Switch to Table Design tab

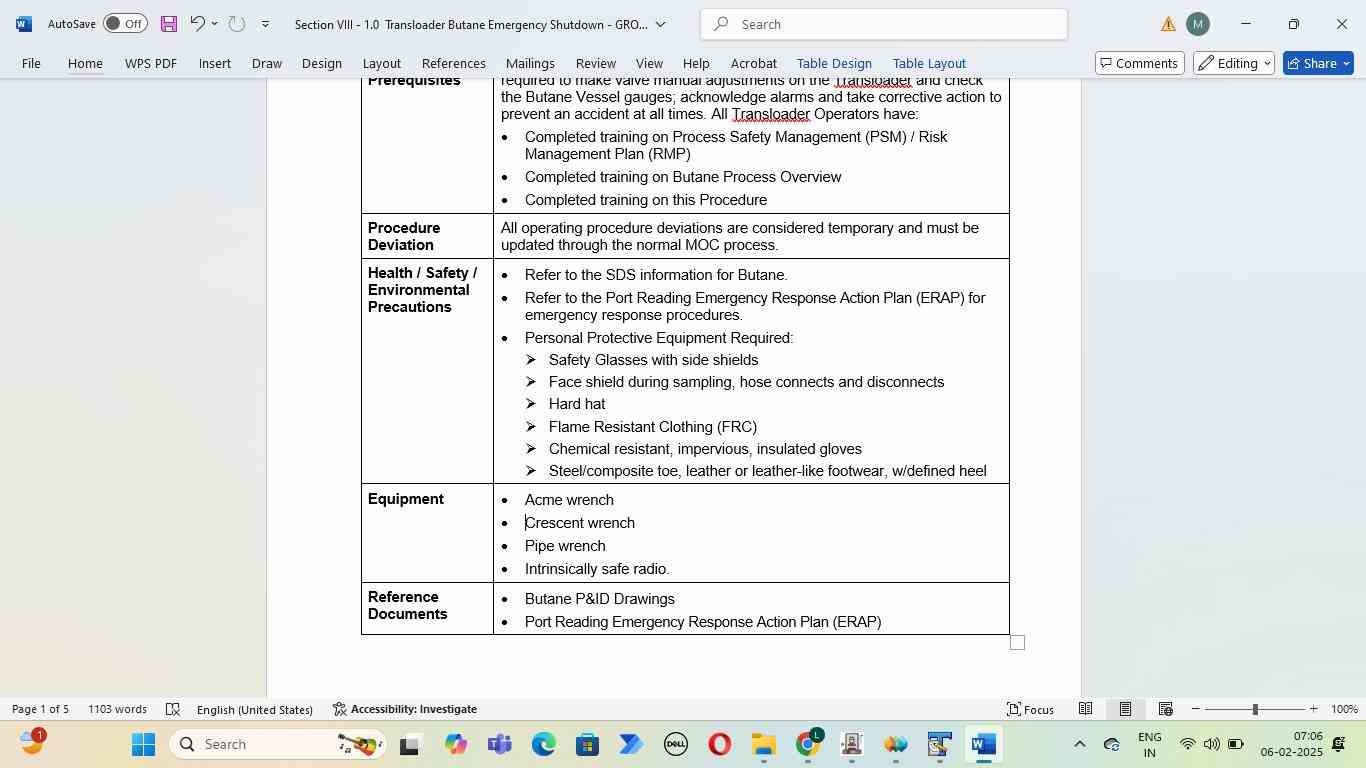pos(834,63)
